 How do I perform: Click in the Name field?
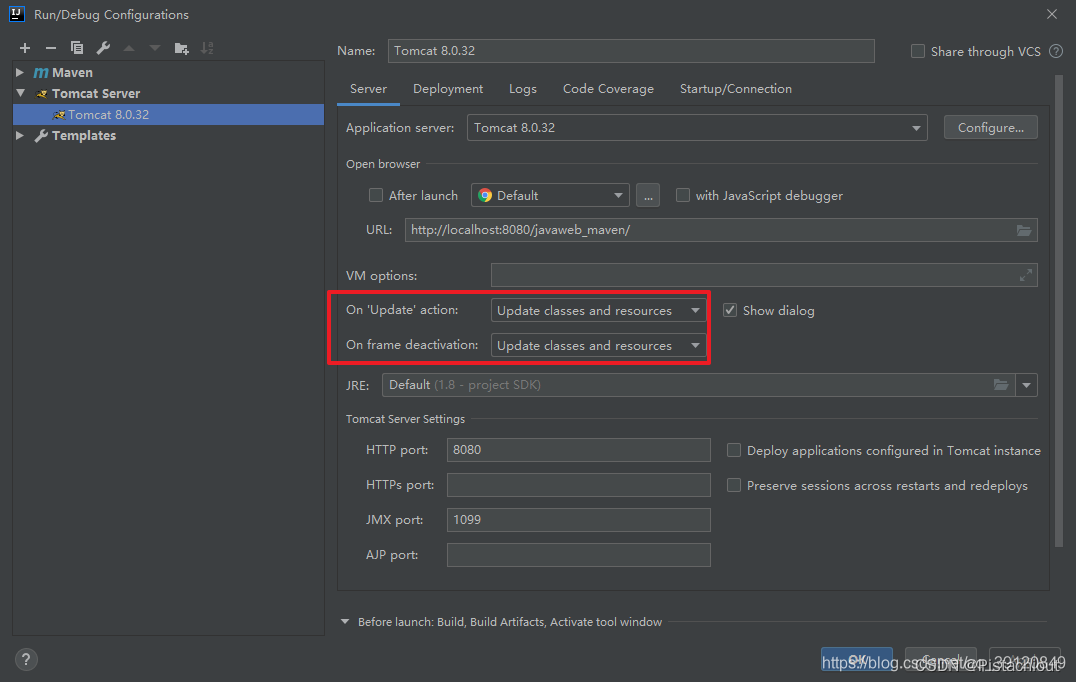(x=631, y=51)
